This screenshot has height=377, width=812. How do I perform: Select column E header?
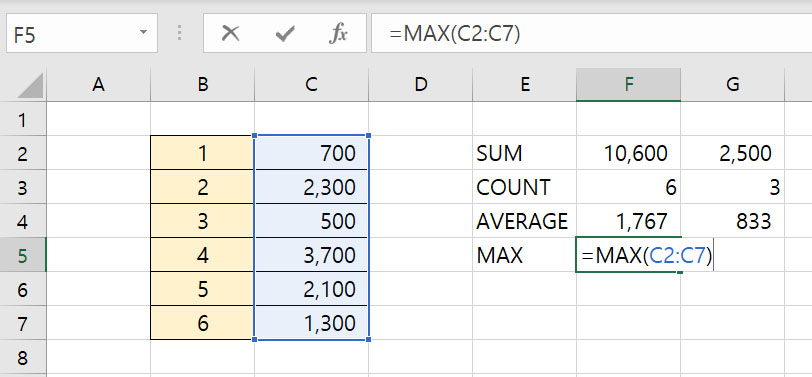click(525, 85)
